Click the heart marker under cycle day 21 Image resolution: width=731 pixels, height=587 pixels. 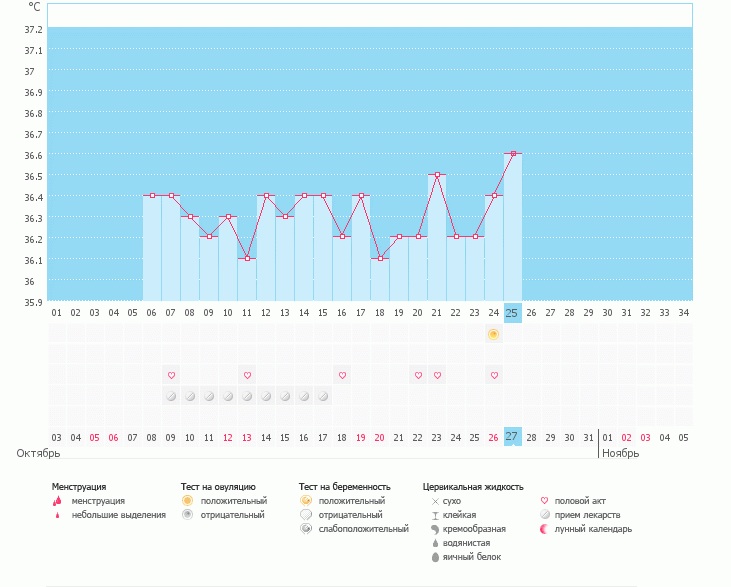point(437,375)
